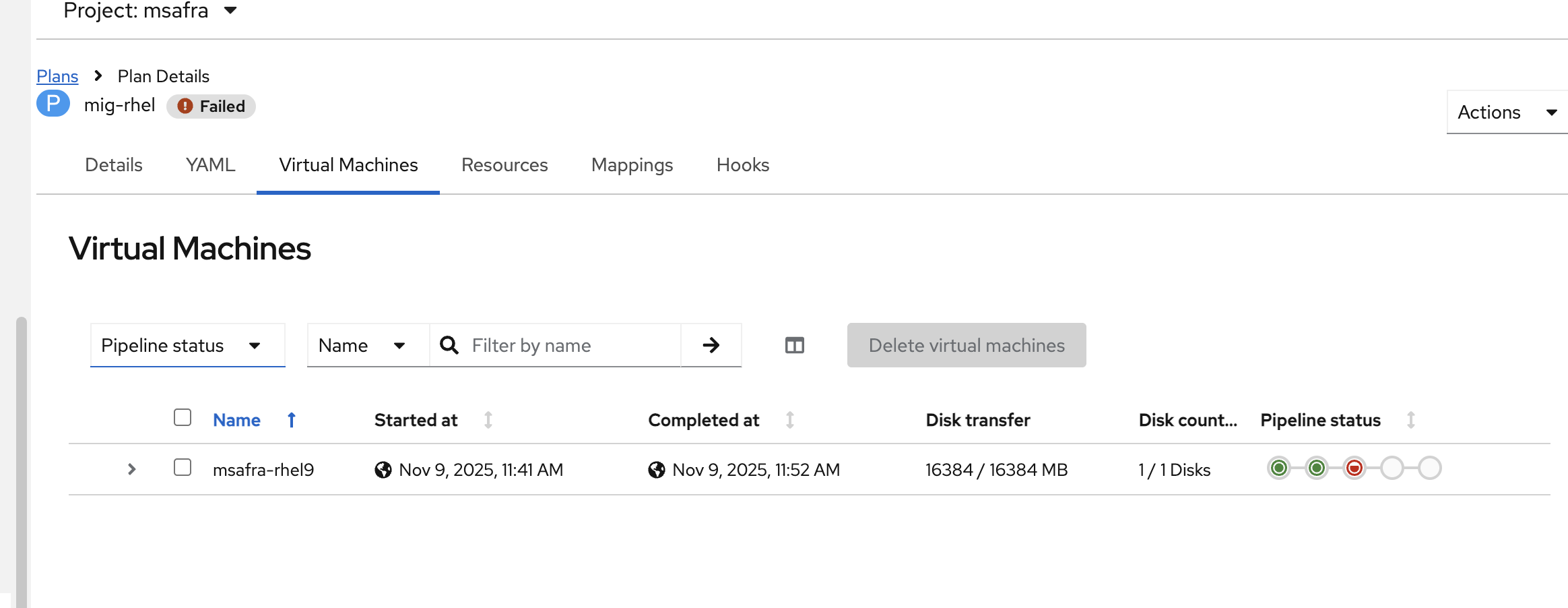Sort by Started at column icon
Viewport: 1568px width, 608px height.
point(488,420)
